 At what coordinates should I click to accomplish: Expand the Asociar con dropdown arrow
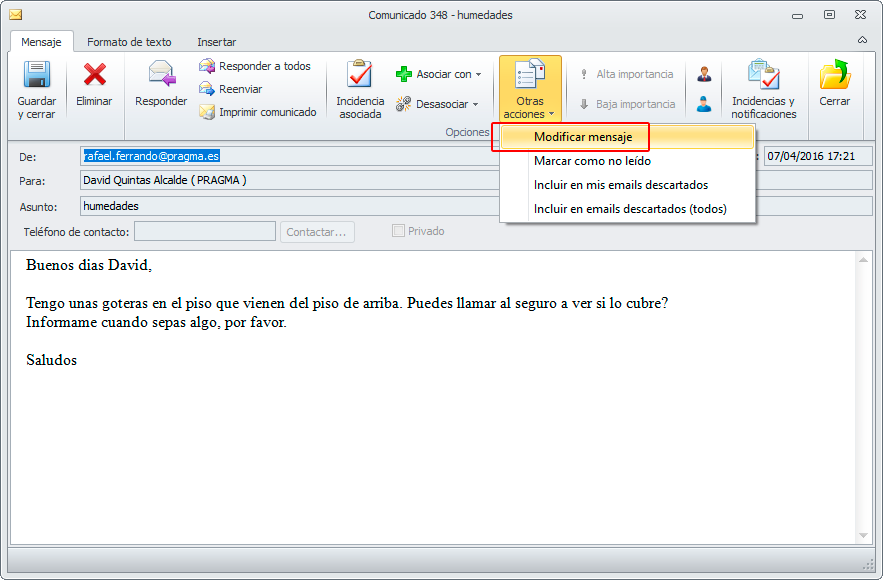tap(479, 74)
